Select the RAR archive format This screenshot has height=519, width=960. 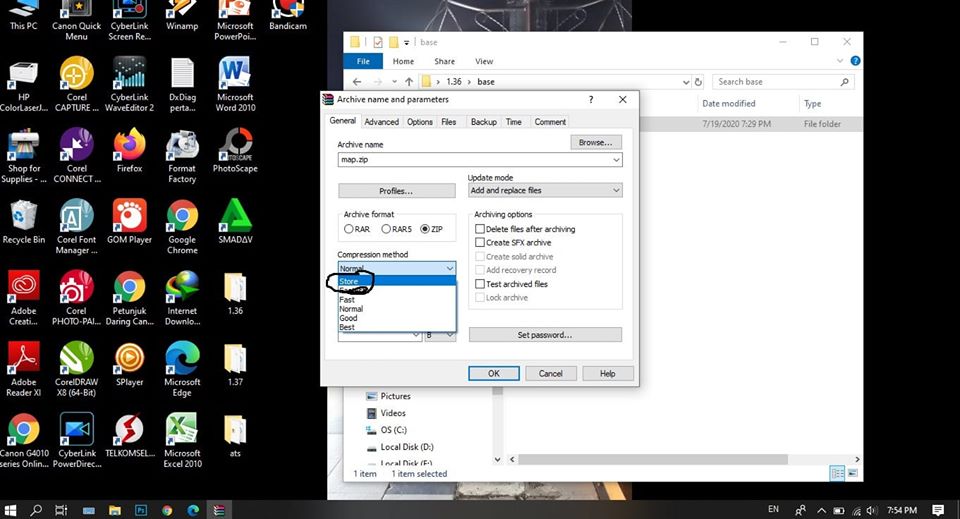pos(357,229)
